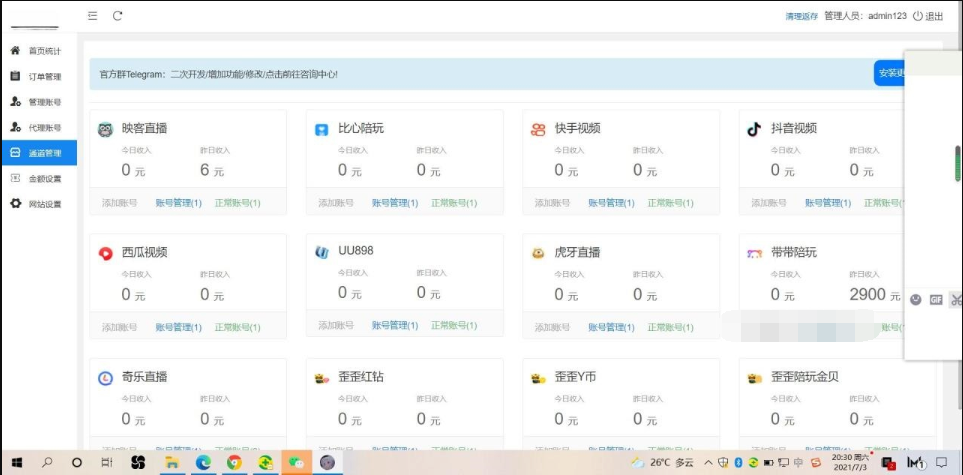Open 账号管理(1) under 映客直播

click(178, 203)
